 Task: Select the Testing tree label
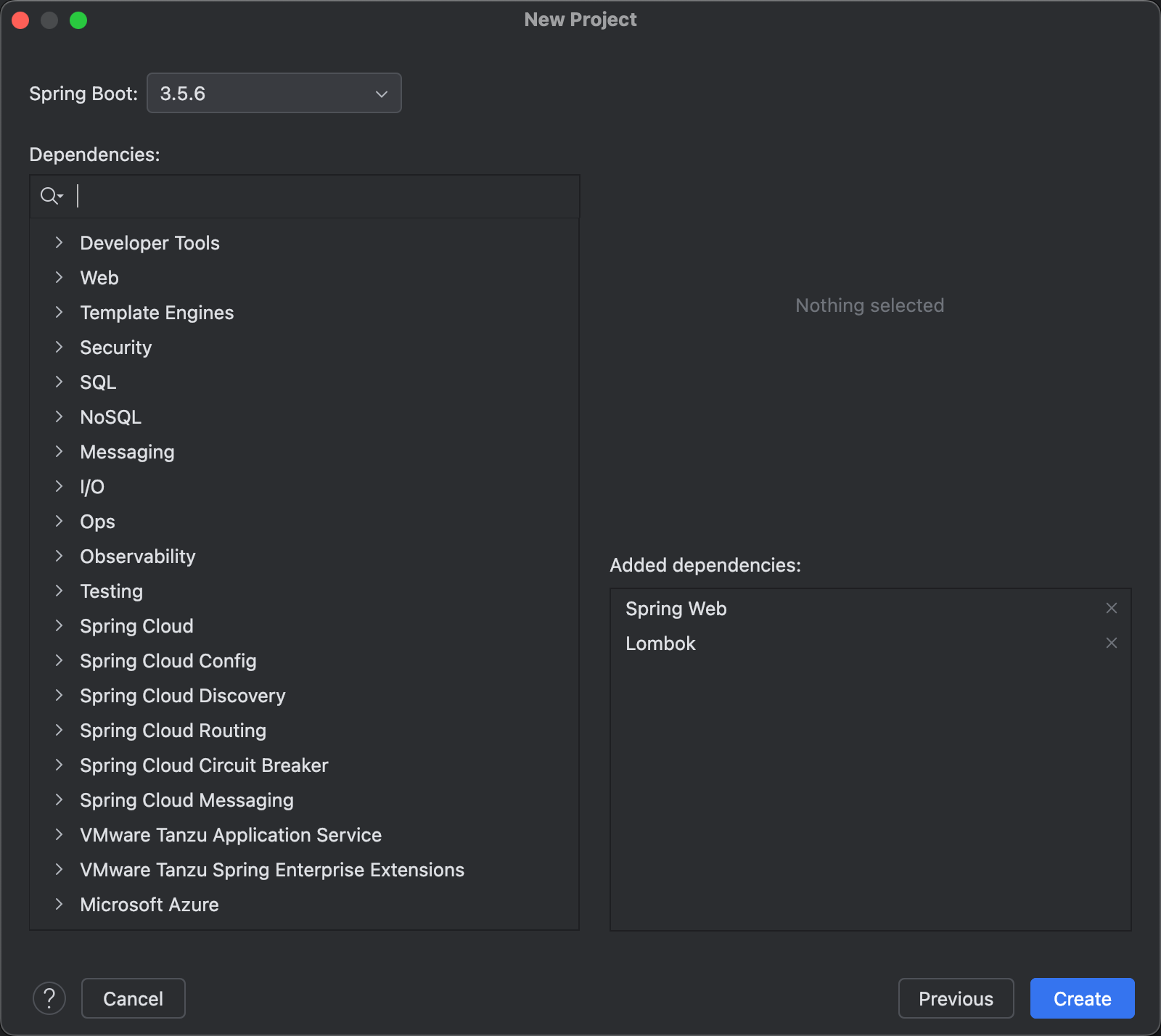click(x=111, y=591)
